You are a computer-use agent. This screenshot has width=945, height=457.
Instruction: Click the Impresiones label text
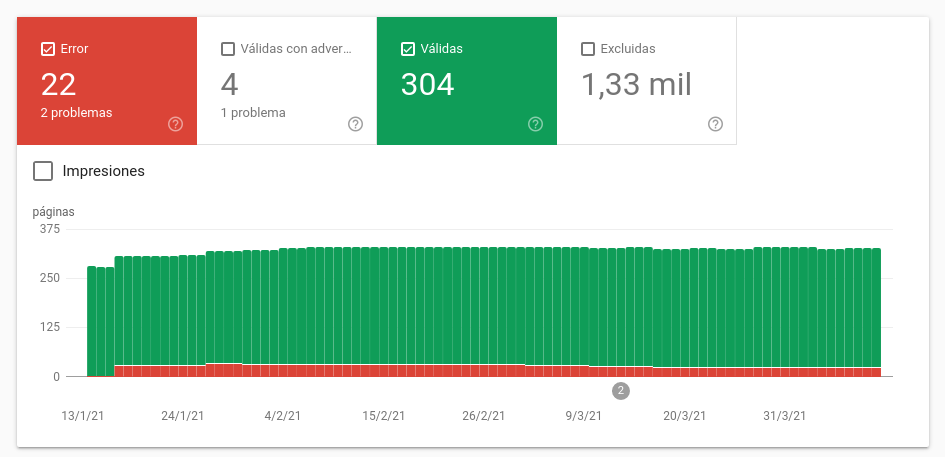(103, 171)
